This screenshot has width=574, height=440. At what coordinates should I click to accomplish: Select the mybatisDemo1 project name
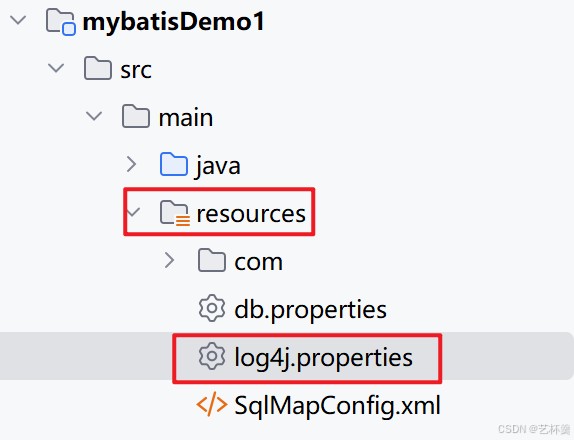point(174,22)
